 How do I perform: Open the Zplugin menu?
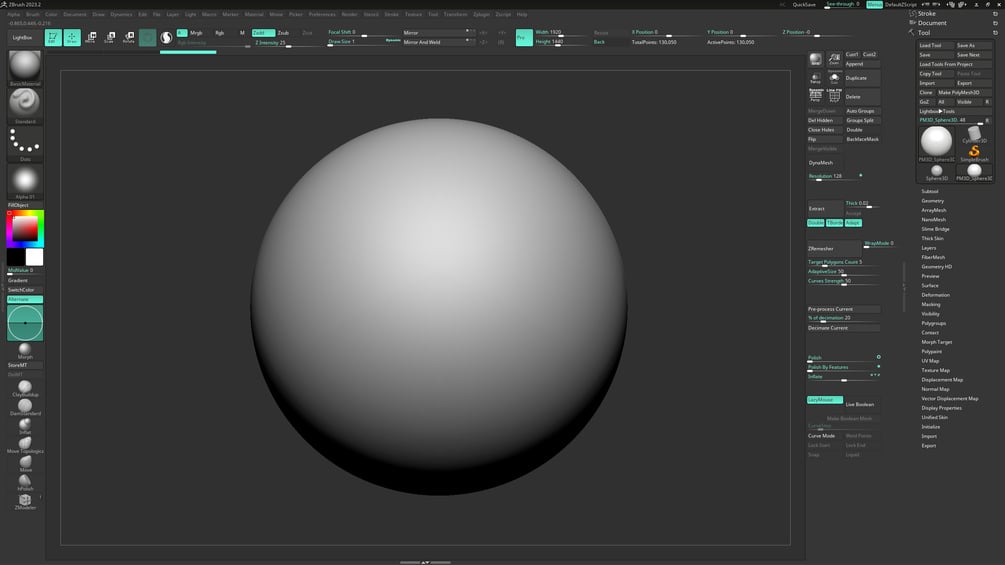click(x=481, y=14)
